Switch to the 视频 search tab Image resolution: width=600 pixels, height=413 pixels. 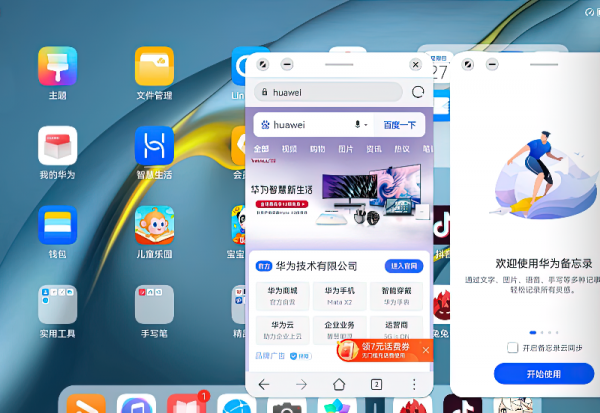click(289, 149)
